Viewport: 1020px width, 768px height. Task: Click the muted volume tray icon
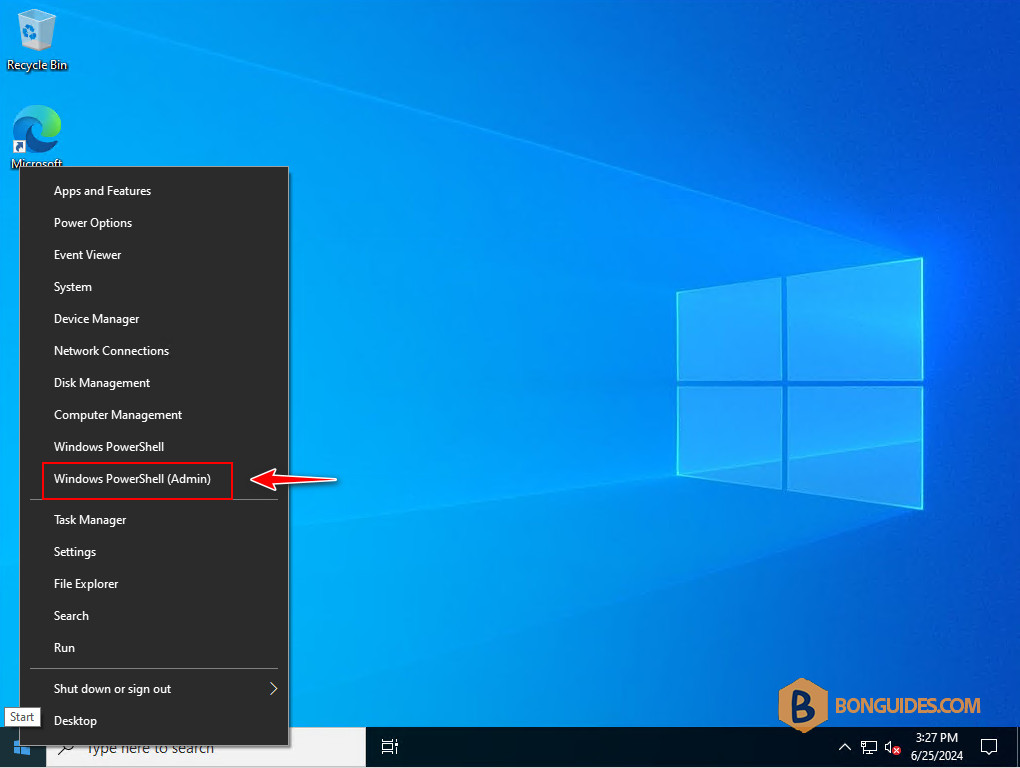click(892, 748)
